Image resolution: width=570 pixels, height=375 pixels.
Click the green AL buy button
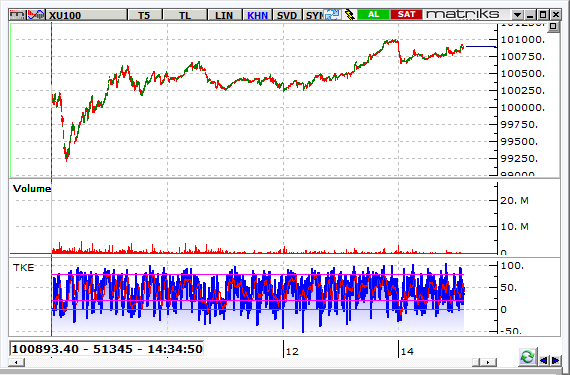373,15
